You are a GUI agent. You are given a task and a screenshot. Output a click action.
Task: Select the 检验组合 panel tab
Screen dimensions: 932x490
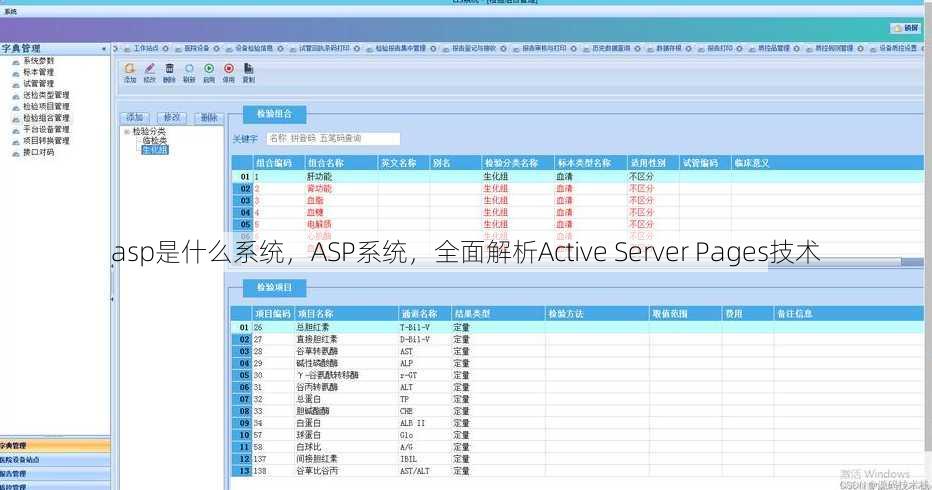(x=275, y=114)
